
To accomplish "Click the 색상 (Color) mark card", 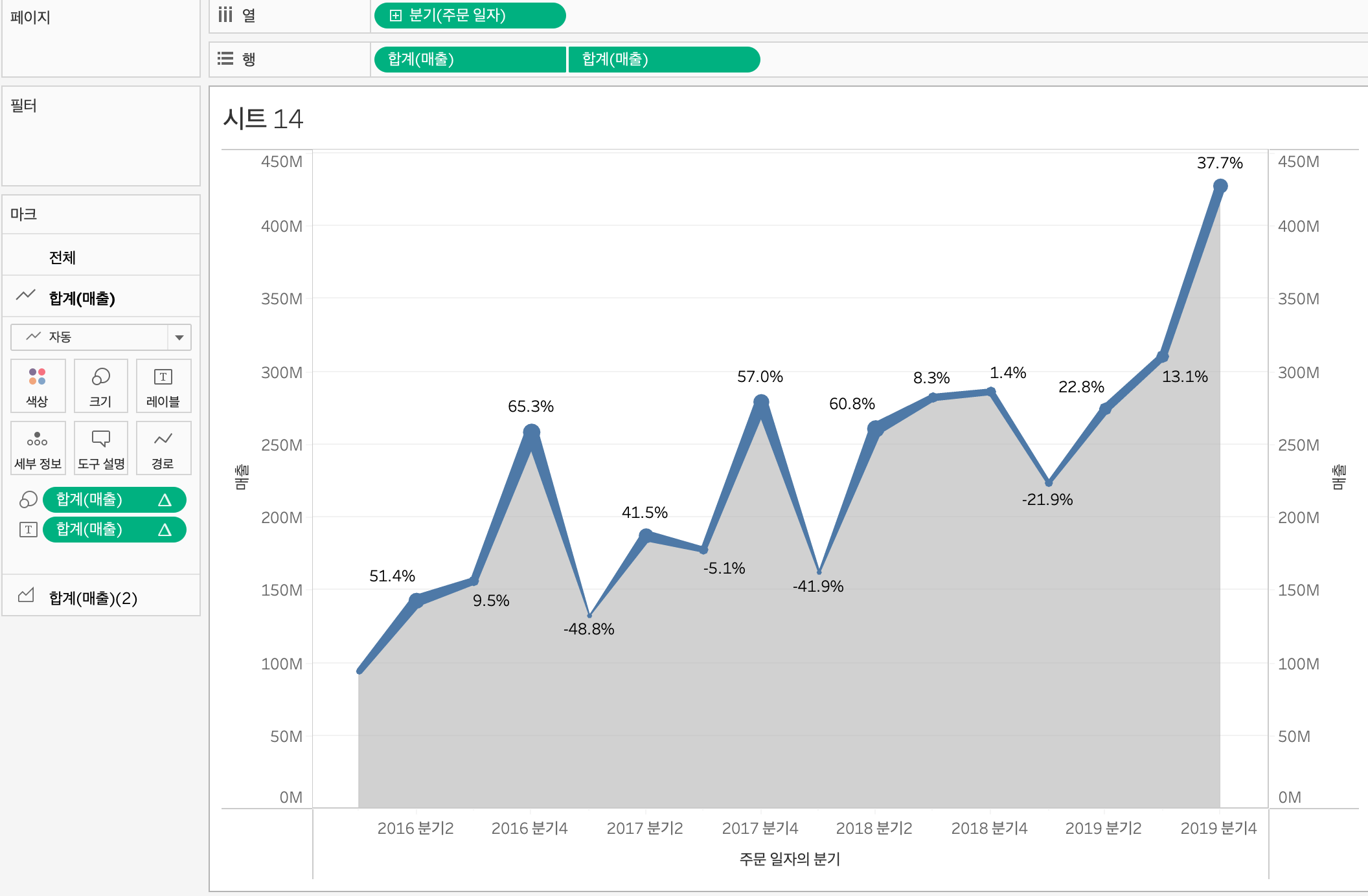I will 38,386.
